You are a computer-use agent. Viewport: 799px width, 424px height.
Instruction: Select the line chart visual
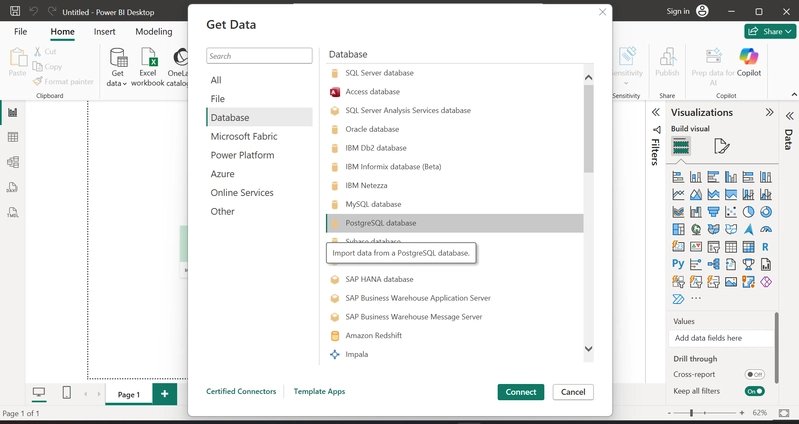[x=678, y=194]
